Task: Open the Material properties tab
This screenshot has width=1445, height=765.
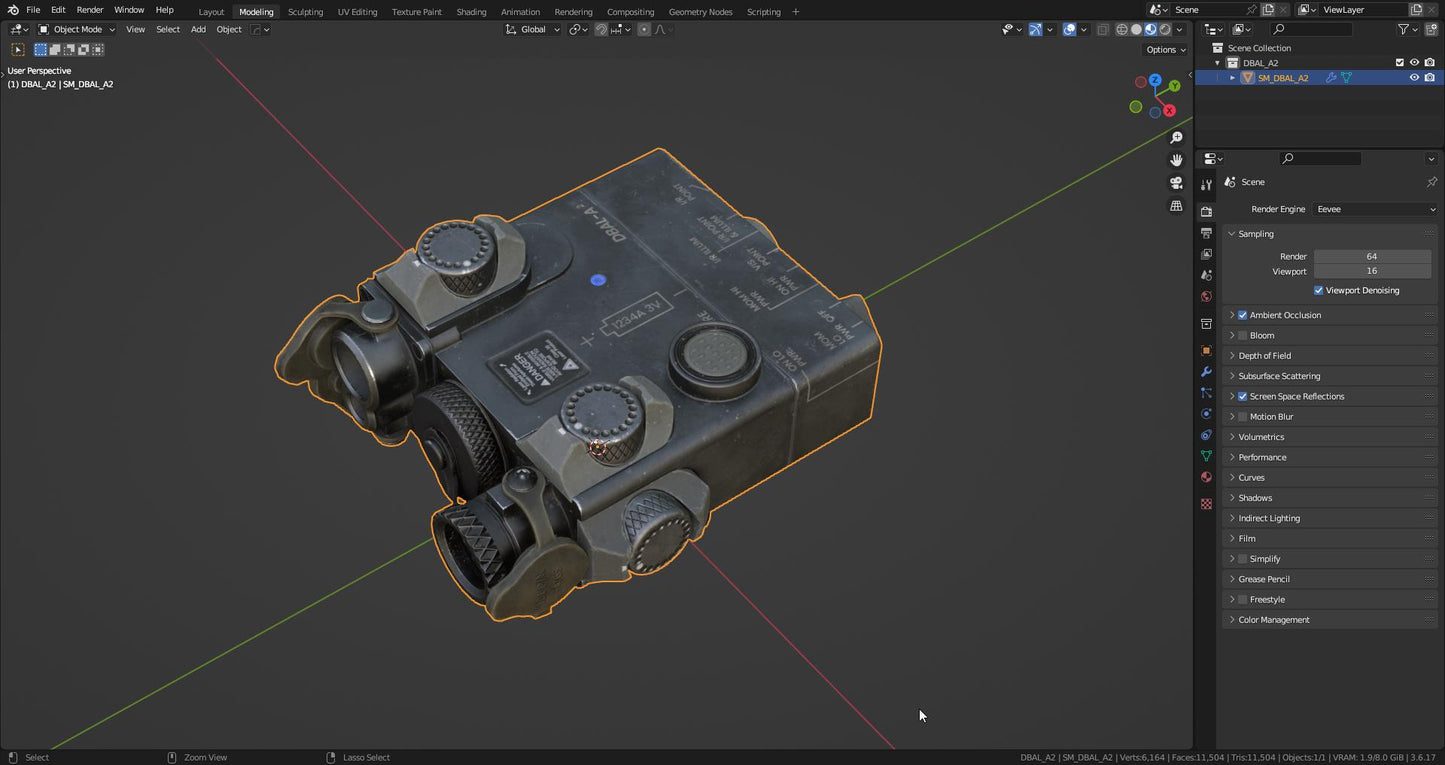Action: (1206, 477)
